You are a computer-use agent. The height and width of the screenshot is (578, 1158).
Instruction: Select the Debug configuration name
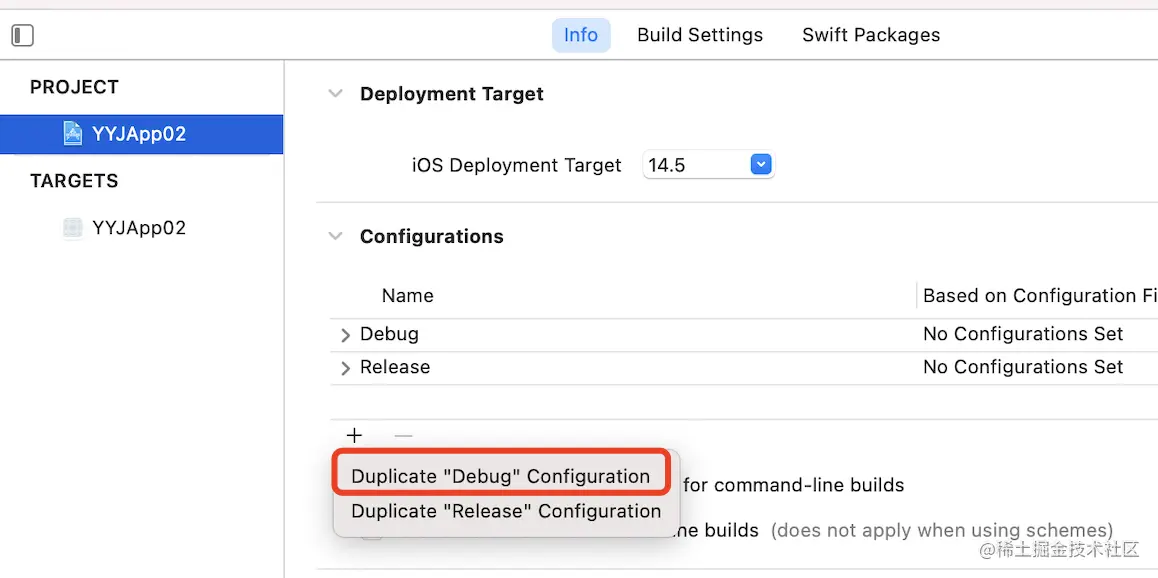(389, 334)
